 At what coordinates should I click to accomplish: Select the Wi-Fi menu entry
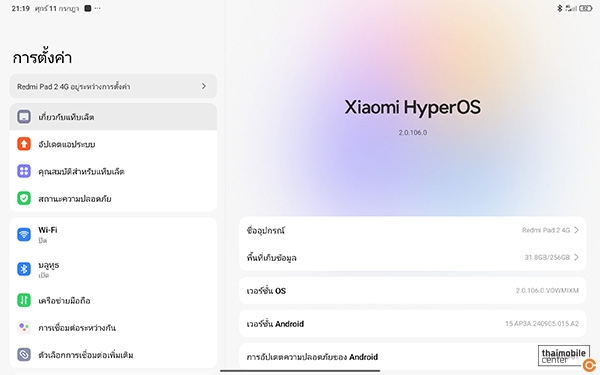[x=113, y=235]
